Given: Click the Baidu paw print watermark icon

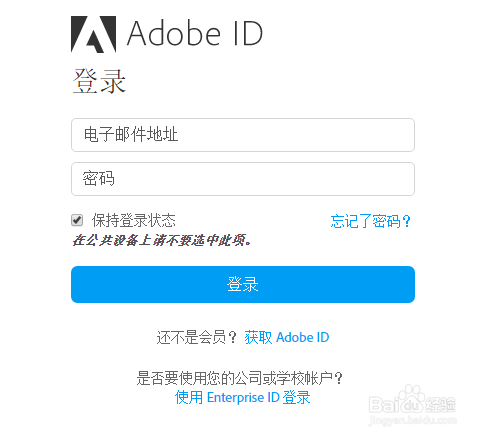Looking at the screenshot, I should click(412, 398).
